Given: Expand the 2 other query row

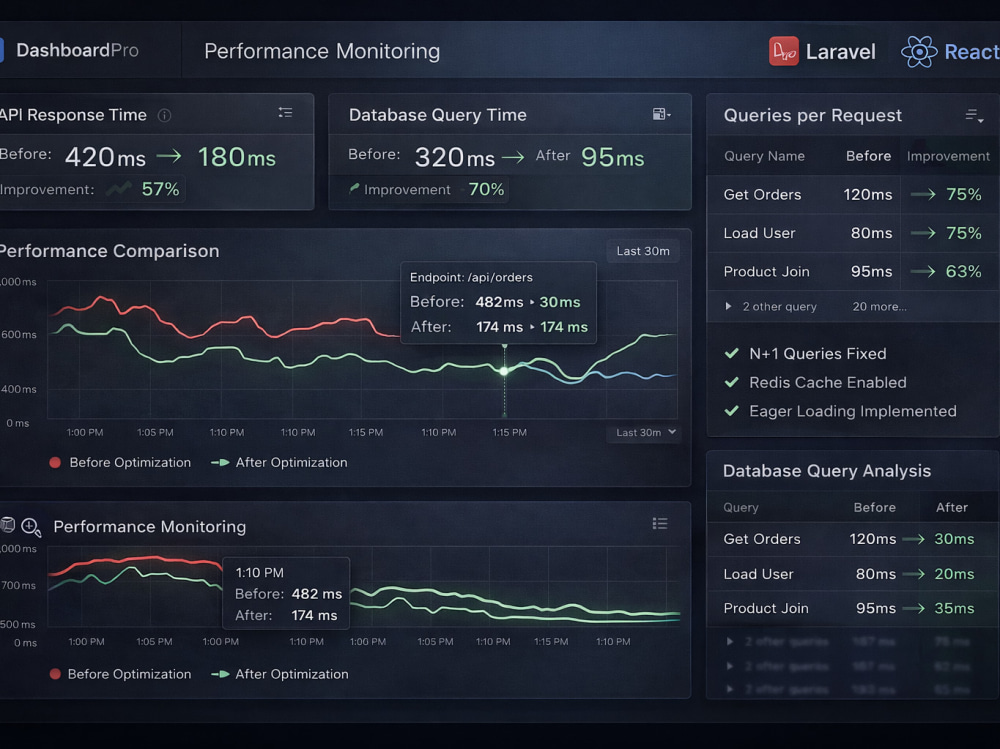Looking at the screenshot, I should (728, 306).
